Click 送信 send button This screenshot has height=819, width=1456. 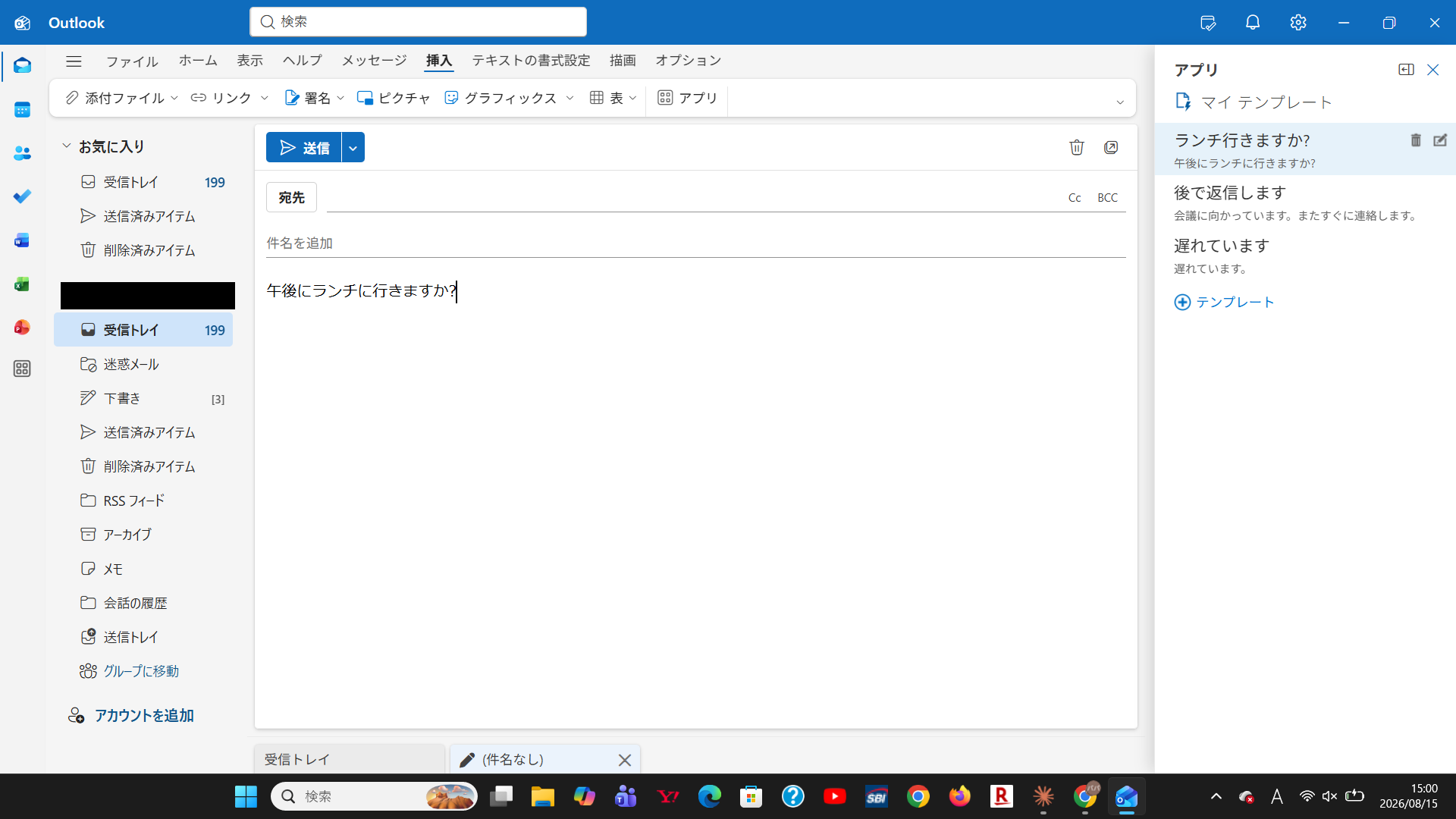tap(304, 147)
